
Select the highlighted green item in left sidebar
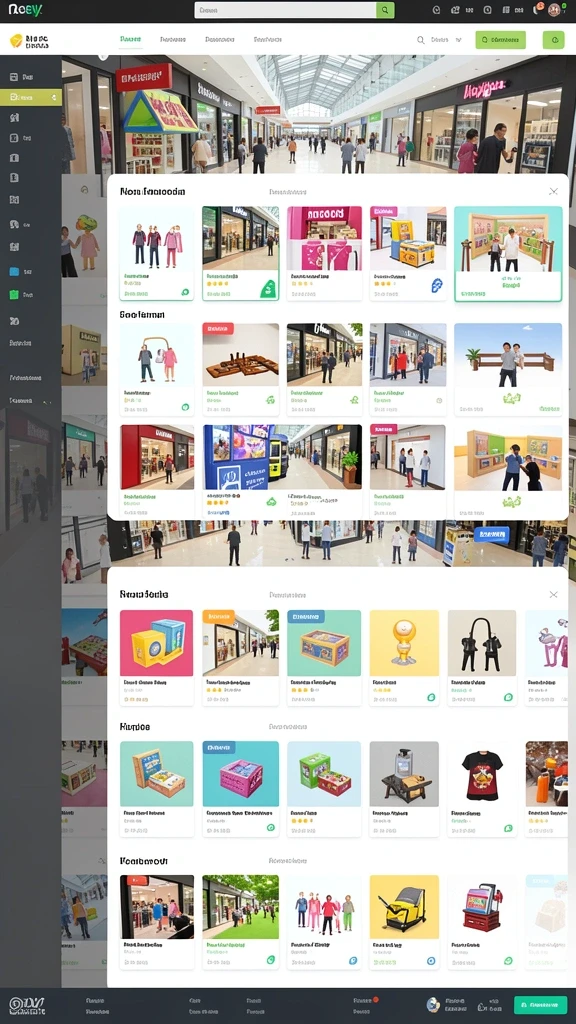[x=31, y=97]
